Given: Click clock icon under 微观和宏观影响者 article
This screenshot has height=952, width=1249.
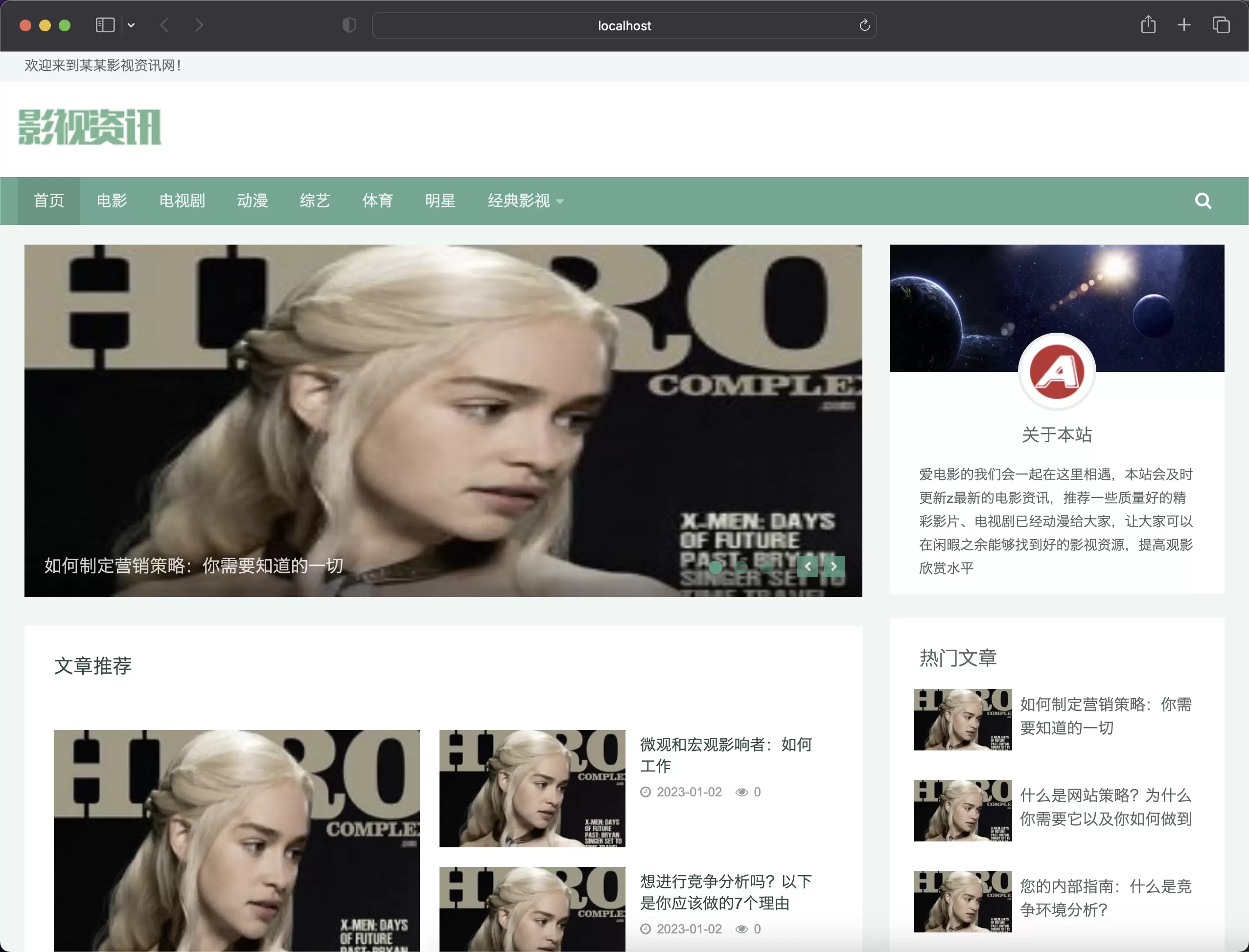Looking at the screenshot, I should tap(646, 792).
